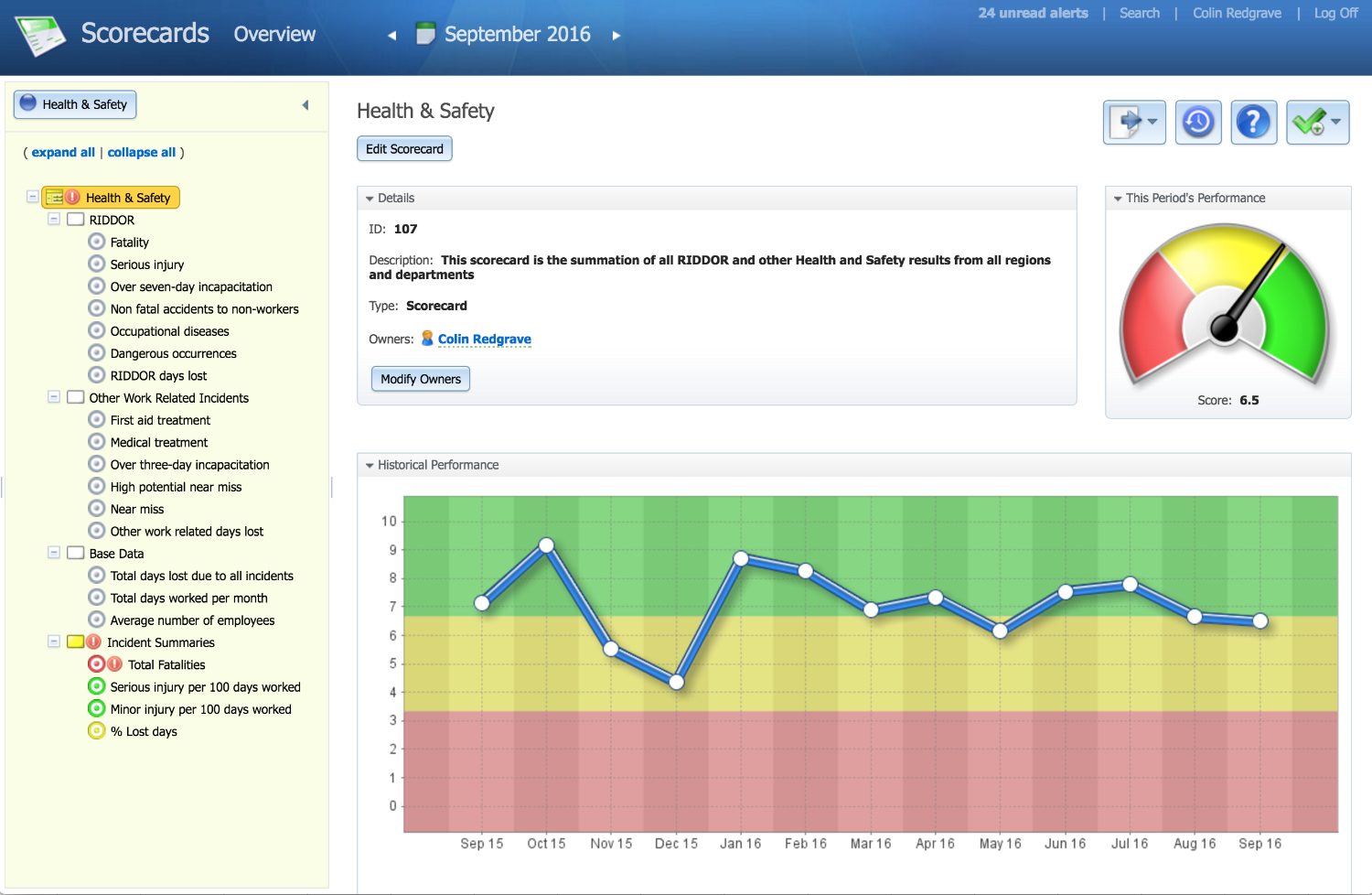Viewport: 1372px width, 895px height.
Task: Click the collapse all link
Action: point(142,152)
